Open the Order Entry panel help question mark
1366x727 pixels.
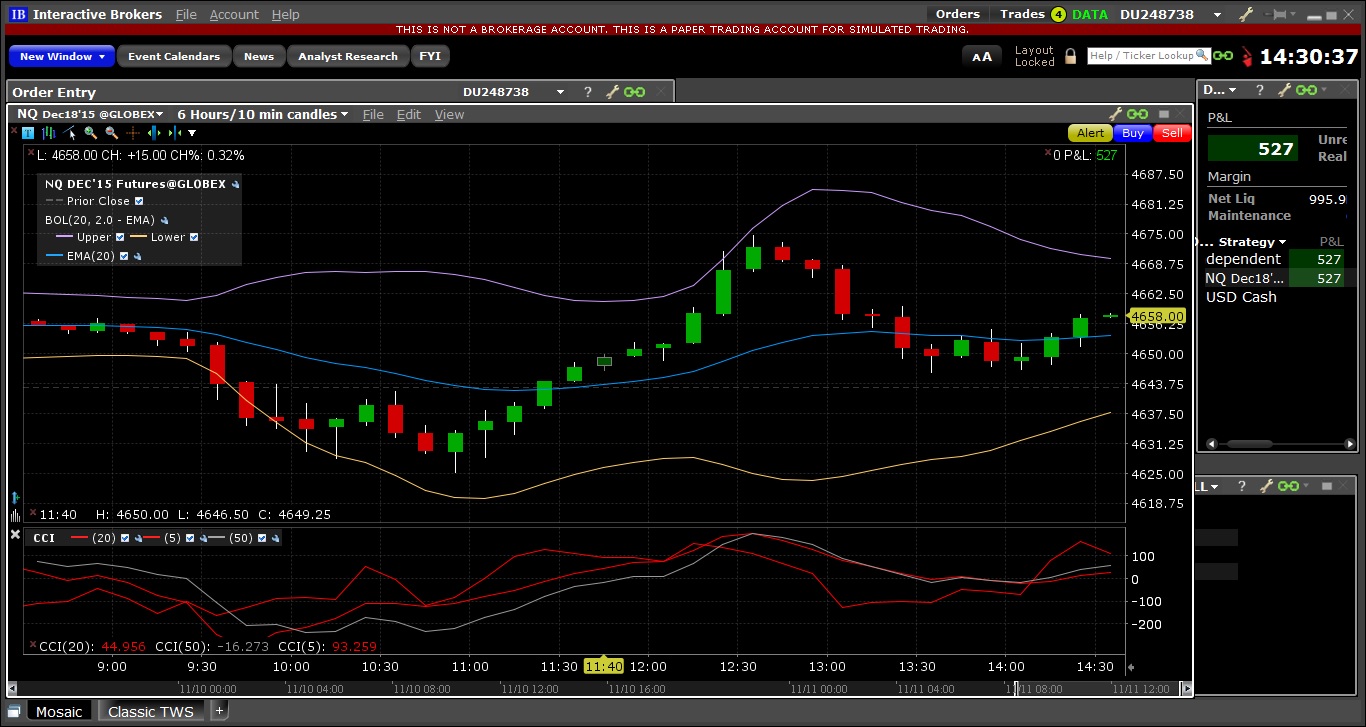pyautogui.click(x=588, y=92)
